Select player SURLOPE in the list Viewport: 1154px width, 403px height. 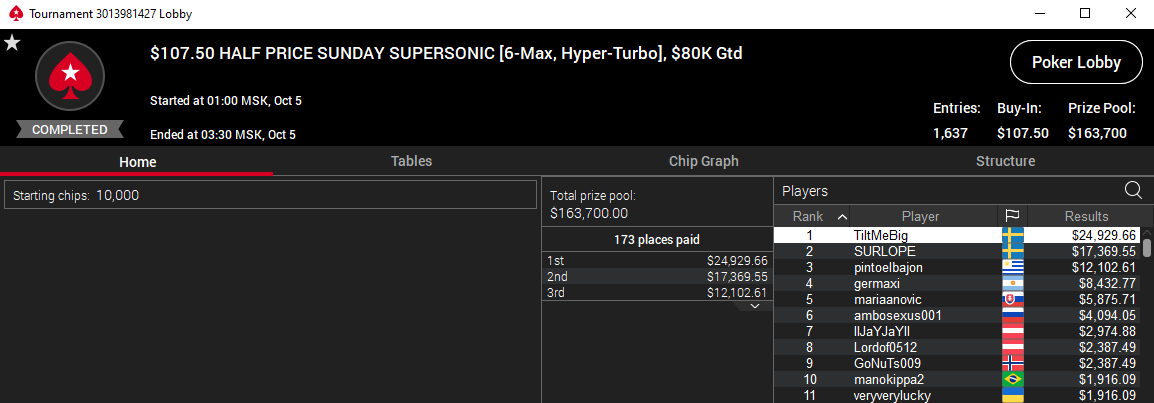coord(884,251)
